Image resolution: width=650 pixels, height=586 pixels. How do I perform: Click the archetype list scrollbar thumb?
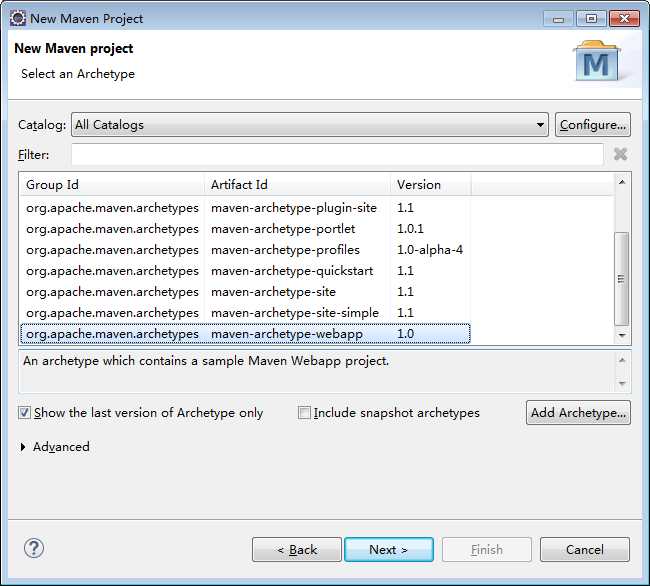point(621,279)
